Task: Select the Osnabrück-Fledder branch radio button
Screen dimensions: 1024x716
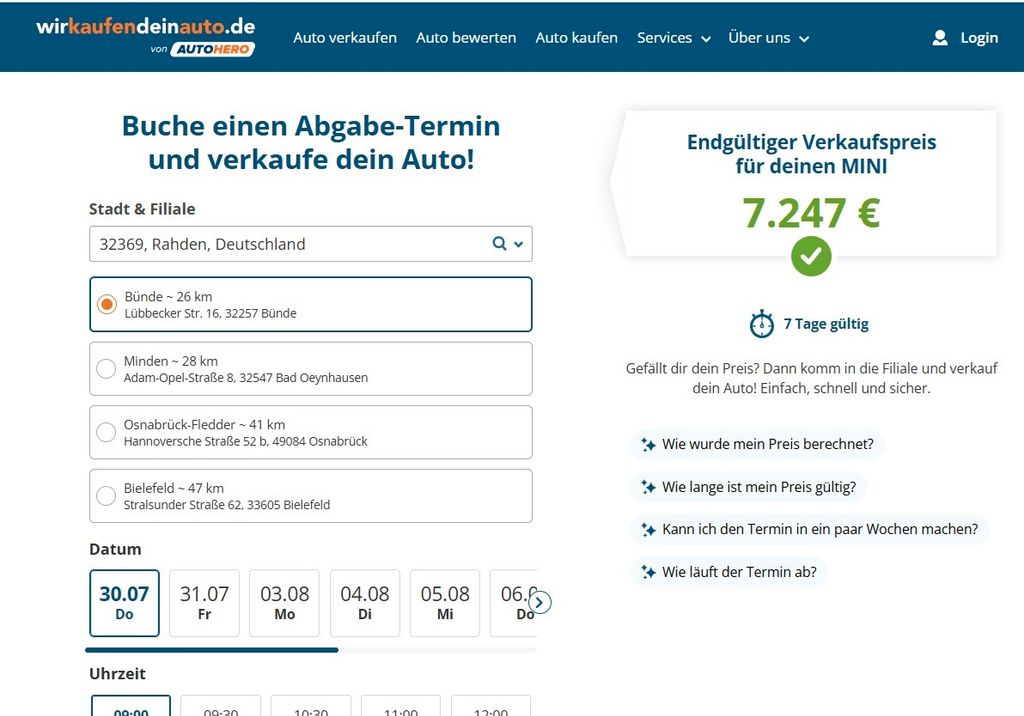Action: click(x=106, y=432)
